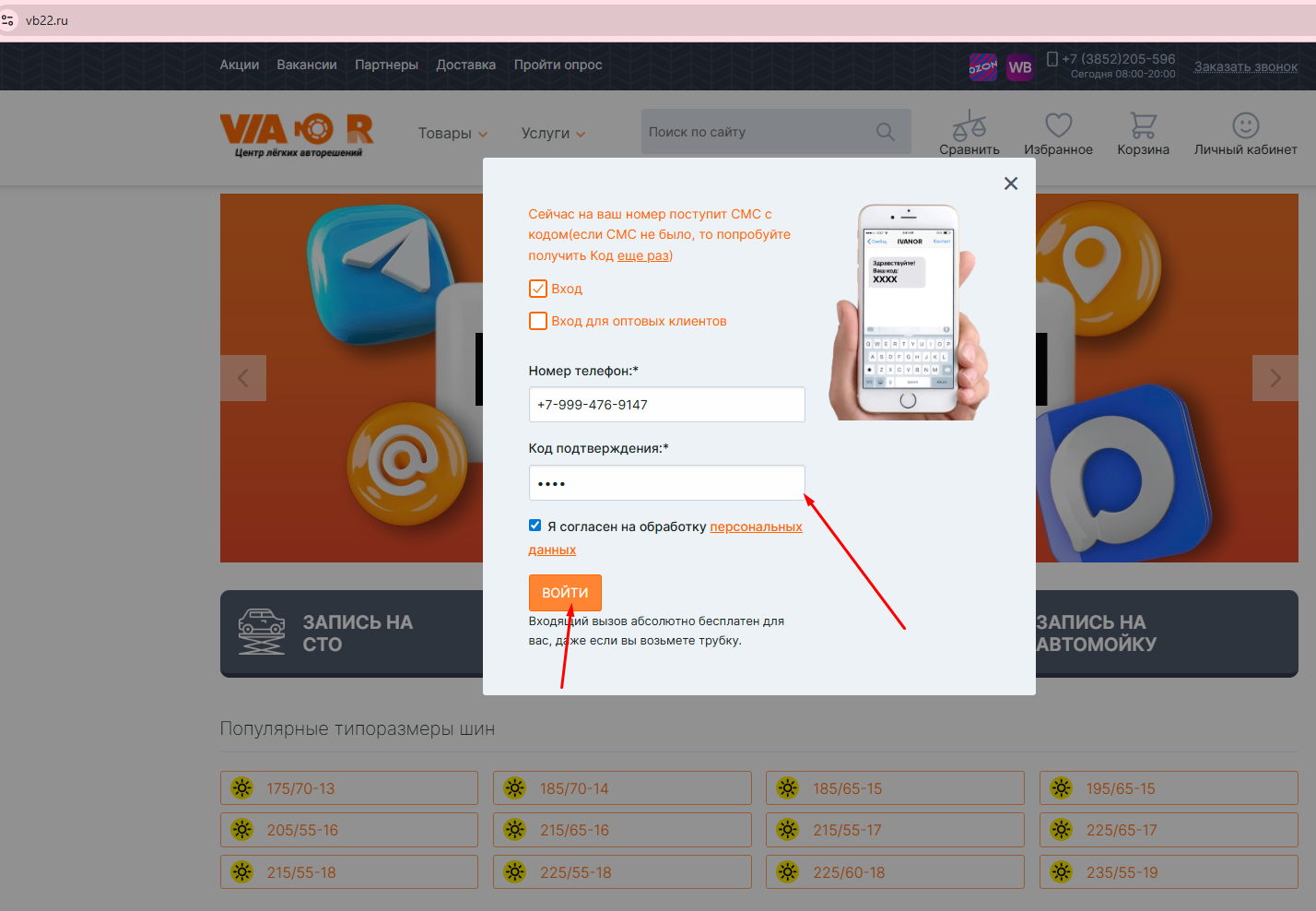Expand the Услуги dropdown menu
This screenshot has width=1316, height=911.
click(553, 134)
